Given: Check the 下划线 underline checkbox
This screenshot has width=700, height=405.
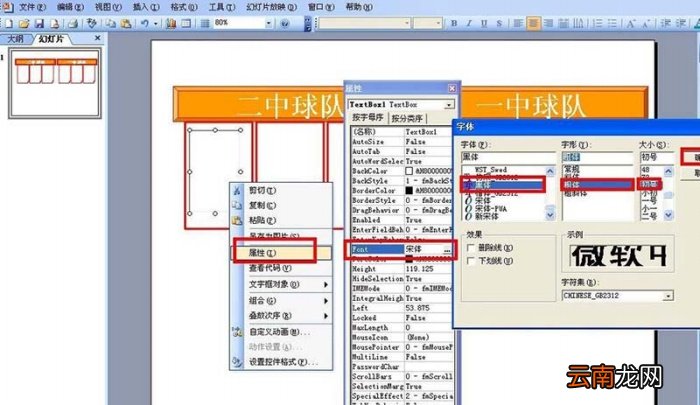Looking at the screenshot, I should [470, 261].
